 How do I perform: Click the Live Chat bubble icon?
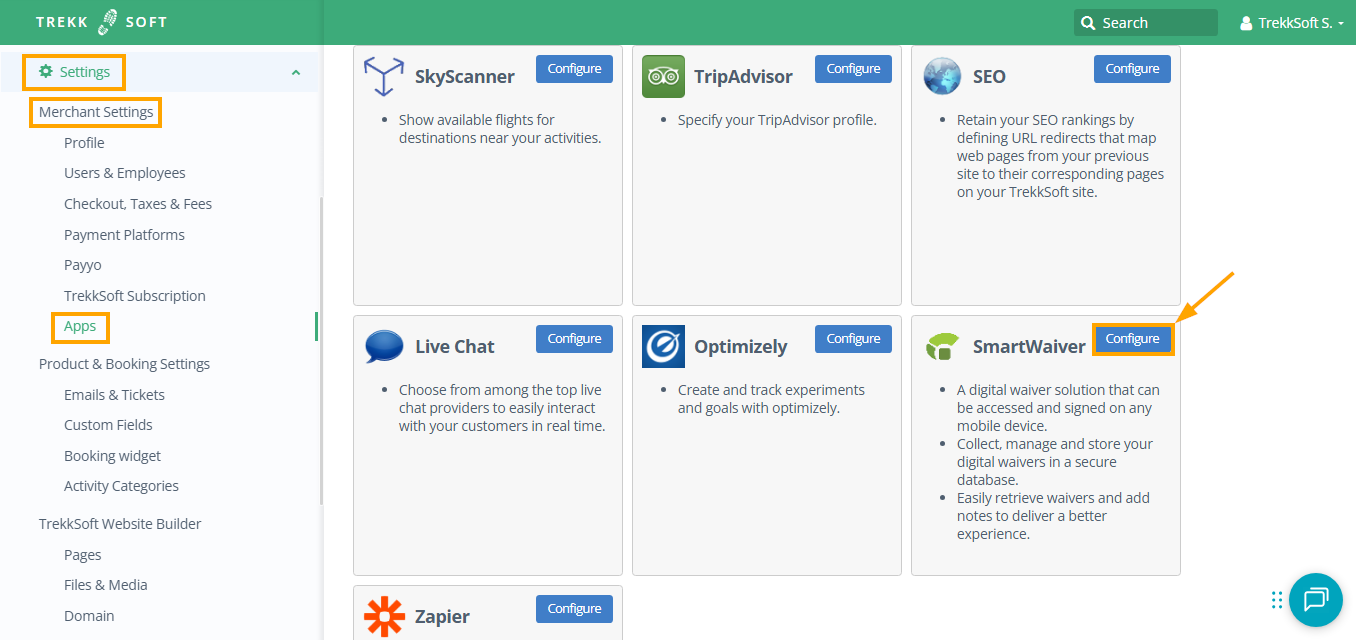click(x=384, y=347)
